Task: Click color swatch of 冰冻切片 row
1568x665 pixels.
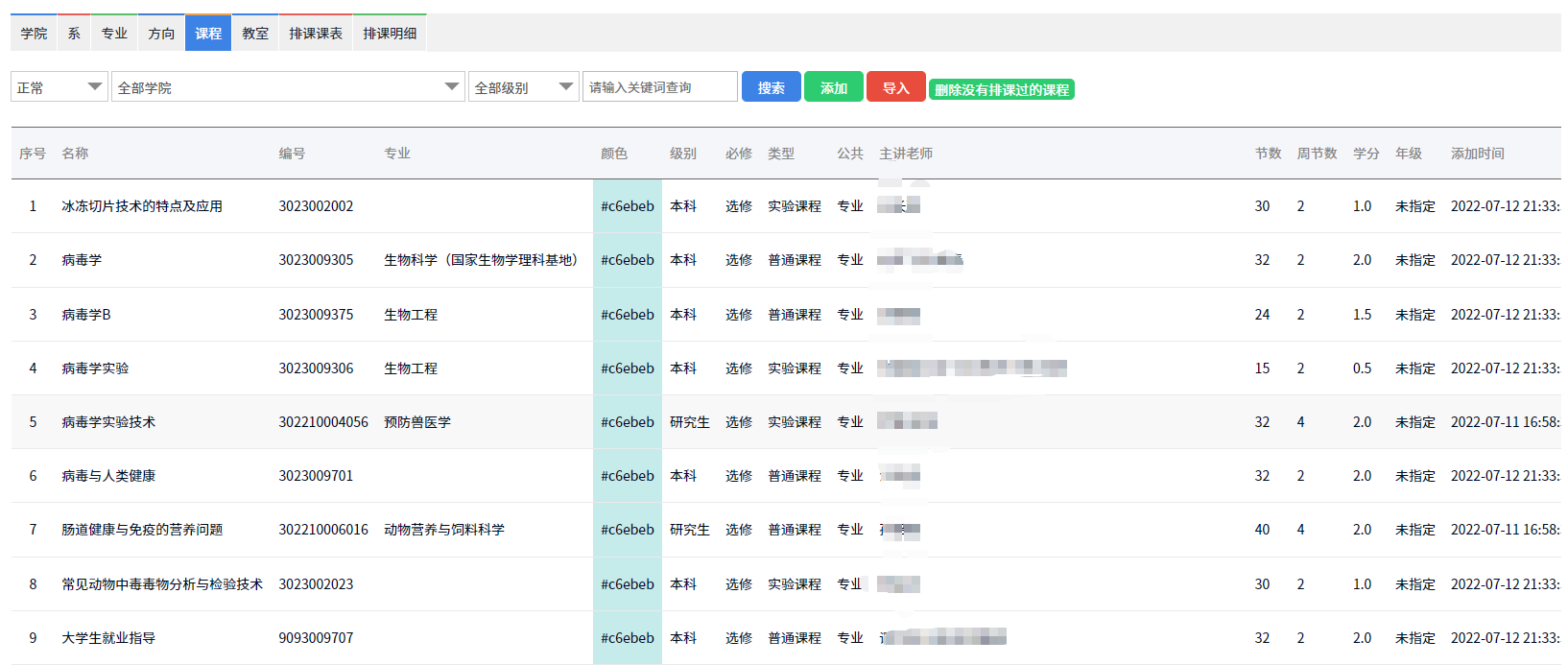Action: [628, 206]
